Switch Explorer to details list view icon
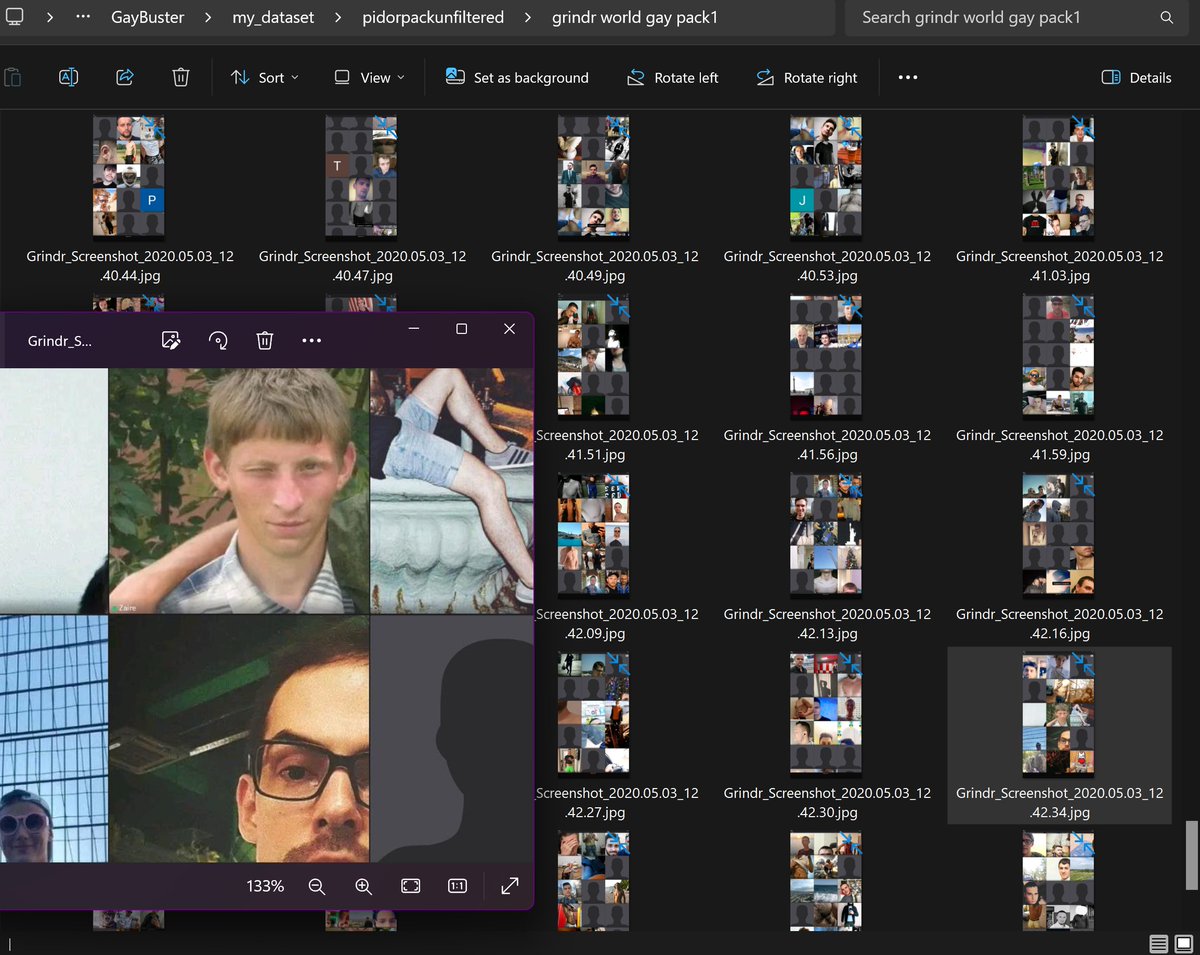The width and height of the screenshot is (1200, 955). coord(1158,944)
